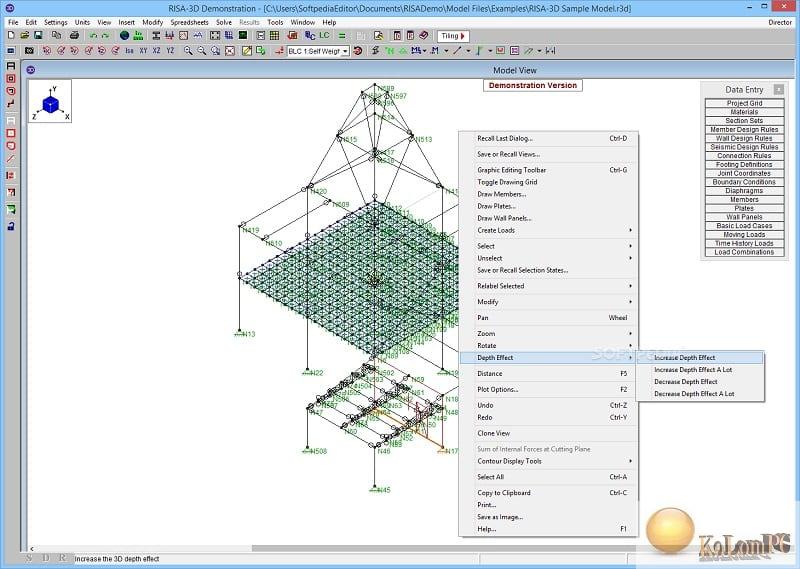Click the full model view icon
Image resolution: width=800 pixels, height=569 pixels.
coord(230,51)
